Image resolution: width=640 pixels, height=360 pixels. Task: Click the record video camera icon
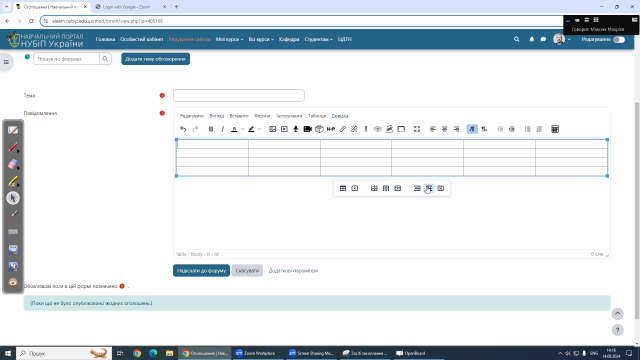pos(307,129)
